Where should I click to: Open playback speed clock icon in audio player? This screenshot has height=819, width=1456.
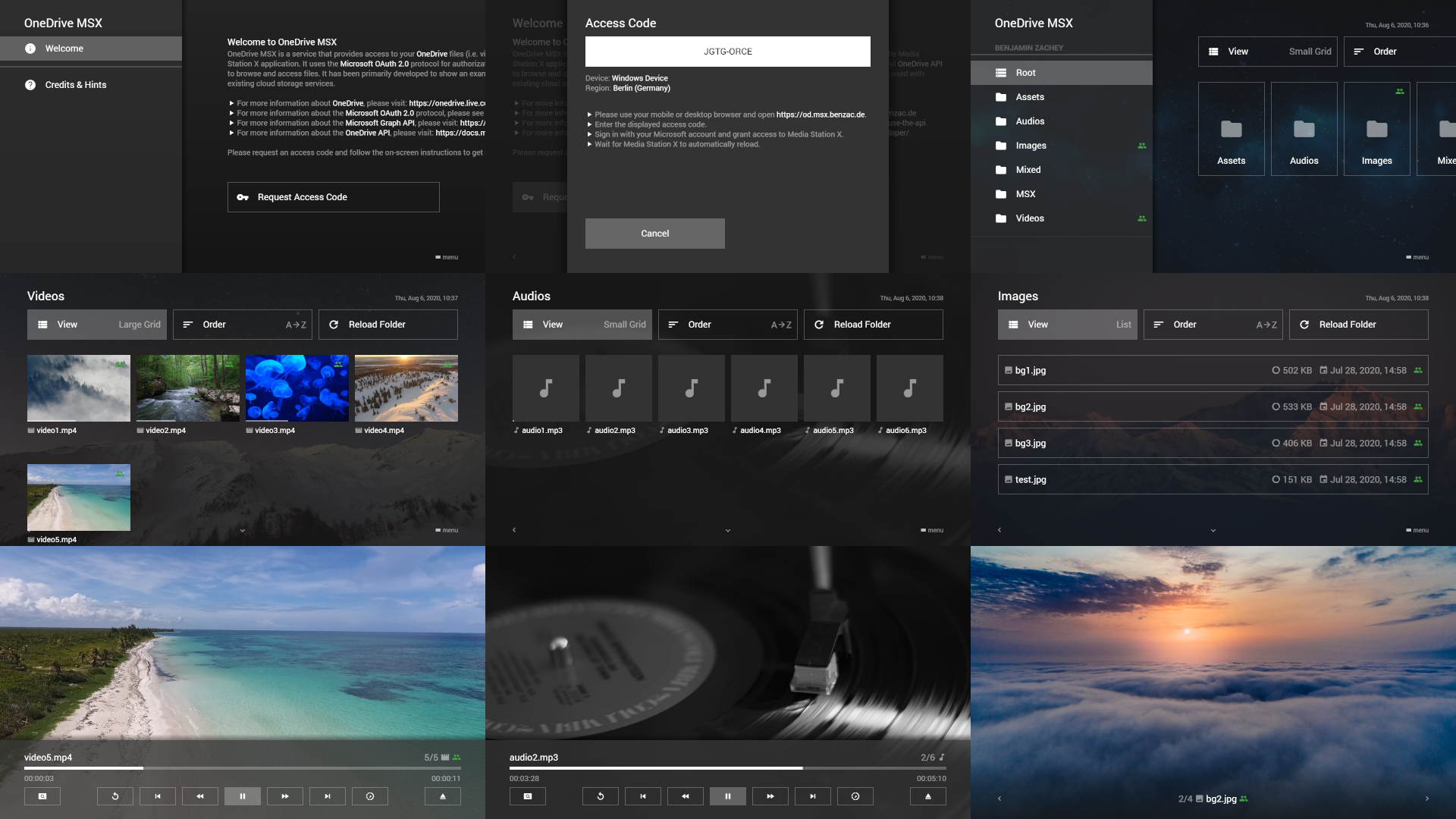coord(855,796)
